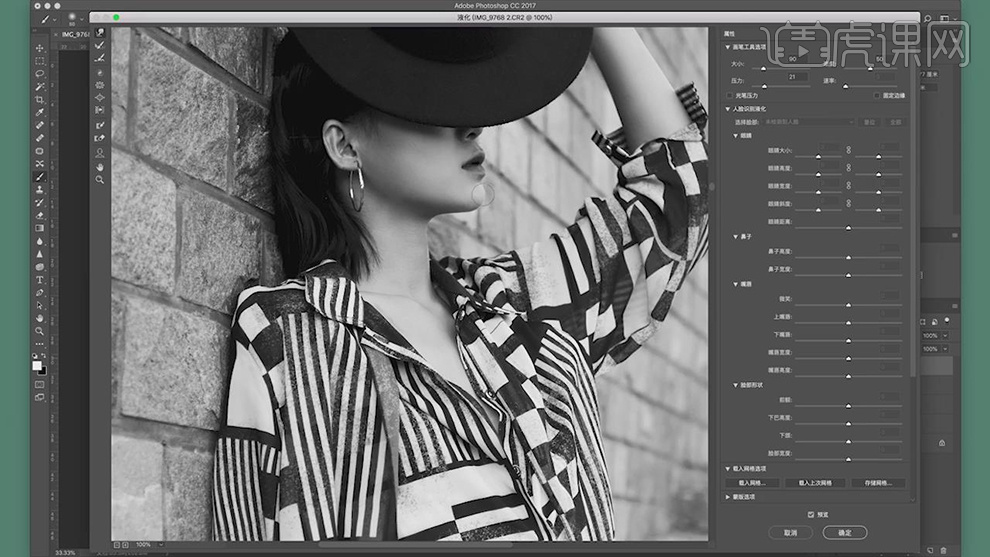Collapse the 鼻子 nose subsection
Viewport: 990px width, 557px height.
pos(736,237)
